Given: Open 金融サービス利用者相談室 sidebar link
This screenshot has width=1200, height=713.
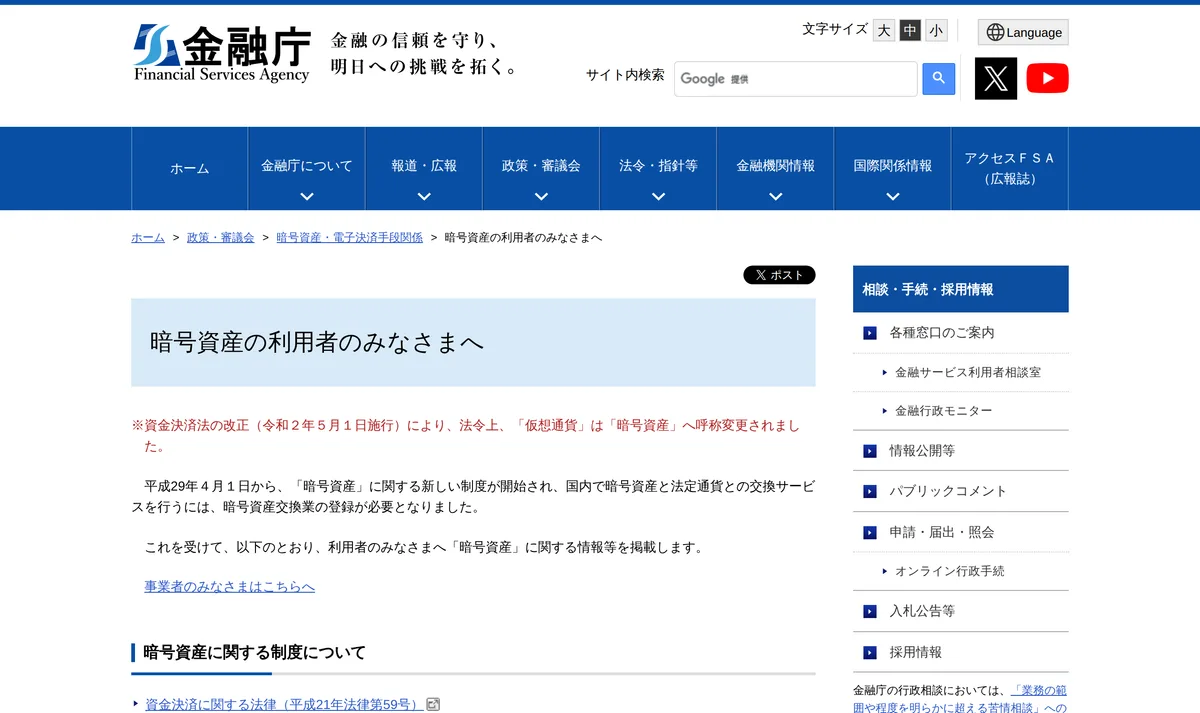Looking at the screenshot, I should [x=968, y=372].
